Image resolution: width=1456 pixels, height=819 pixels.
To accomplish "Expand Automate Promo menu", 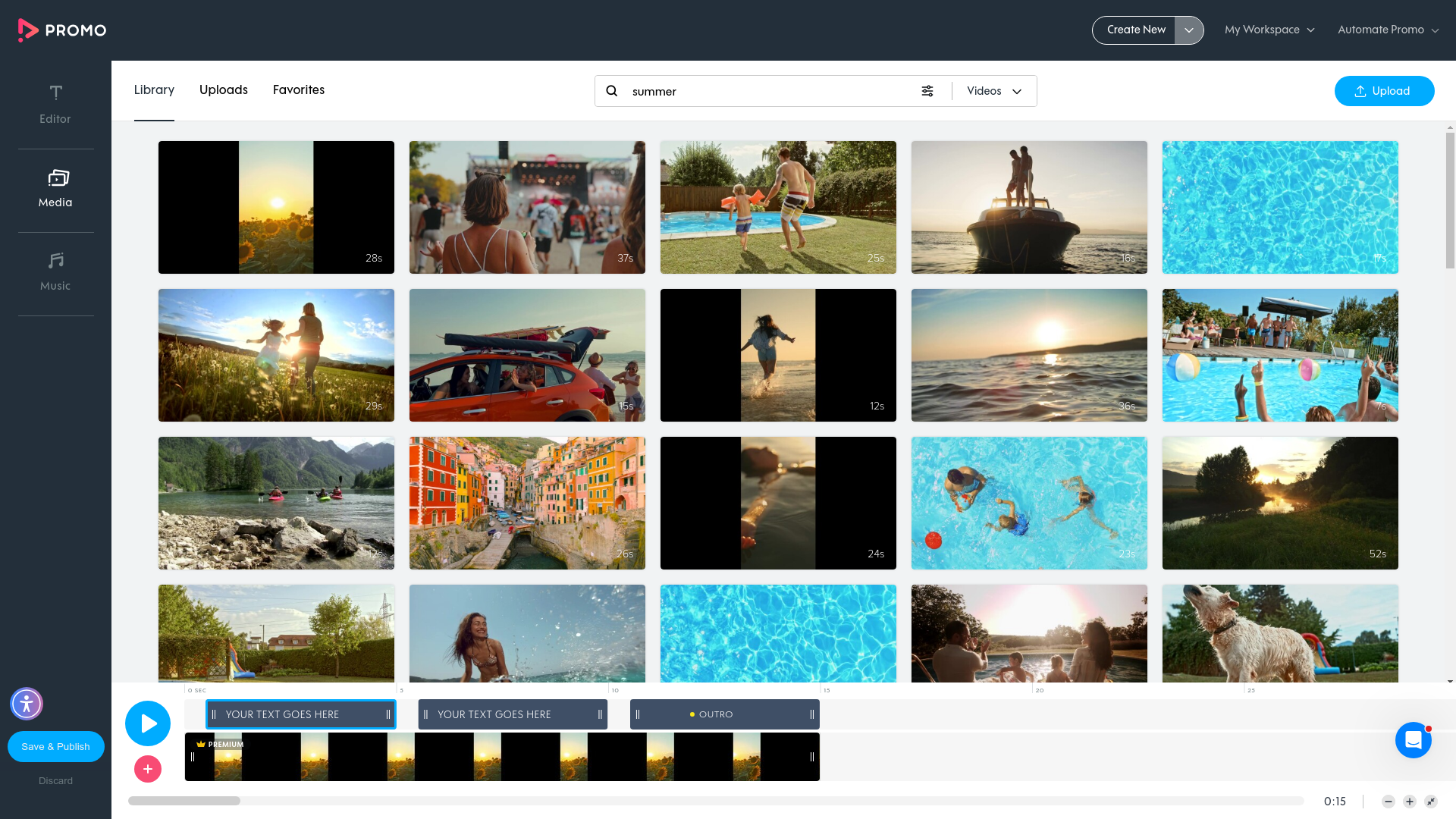I will point(1388,30).
